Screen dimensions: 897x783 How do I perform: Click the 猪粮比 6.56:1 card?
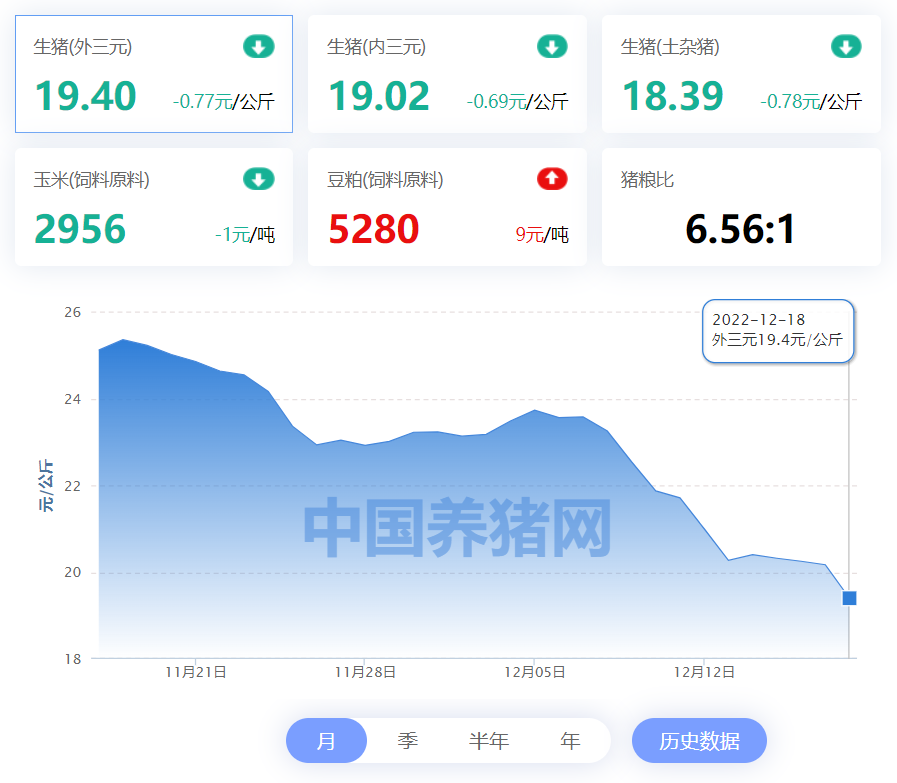click(741, 207)
